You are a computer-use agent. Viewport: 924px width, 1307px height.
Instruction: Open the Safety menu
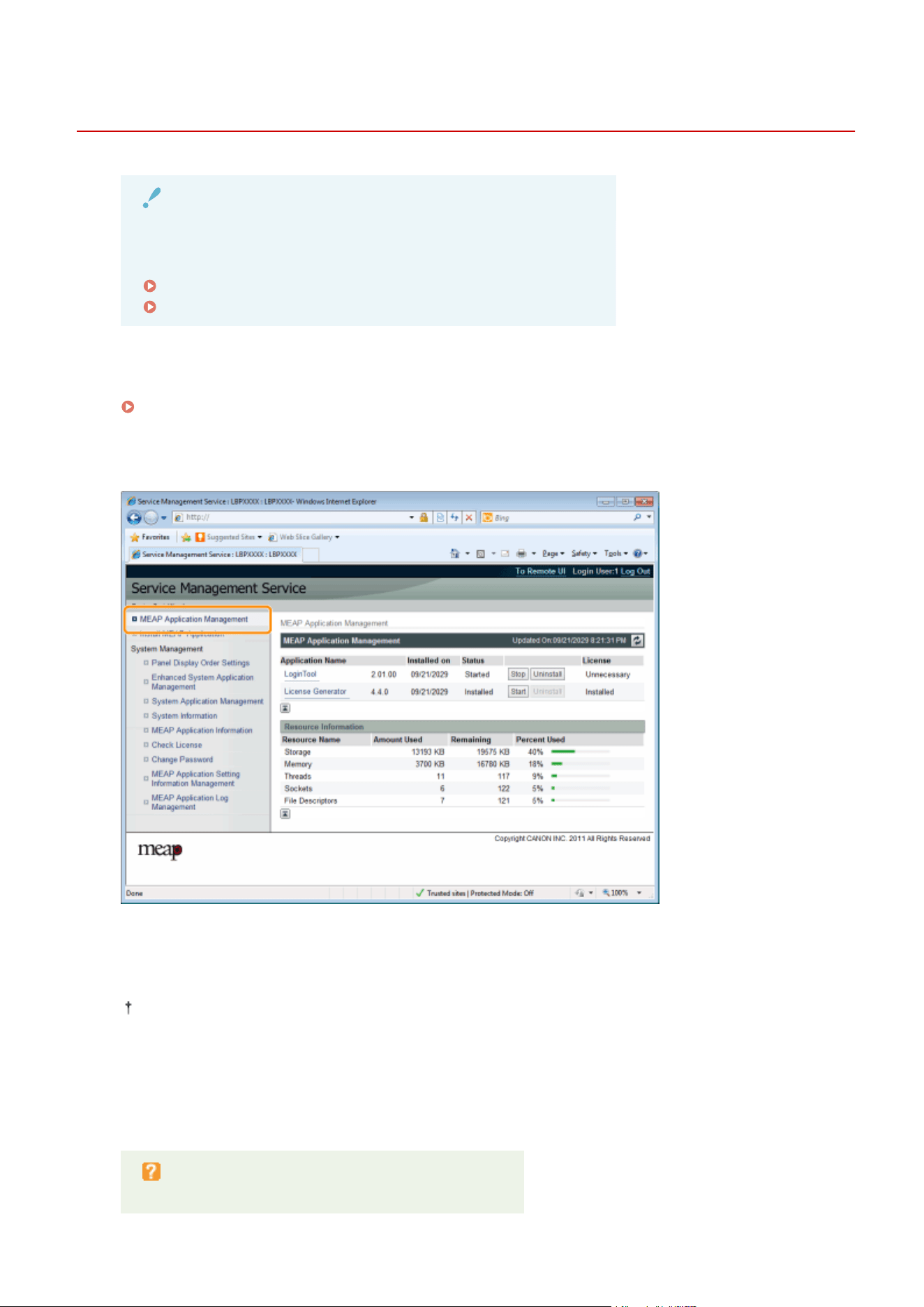[x=584, y=554]
